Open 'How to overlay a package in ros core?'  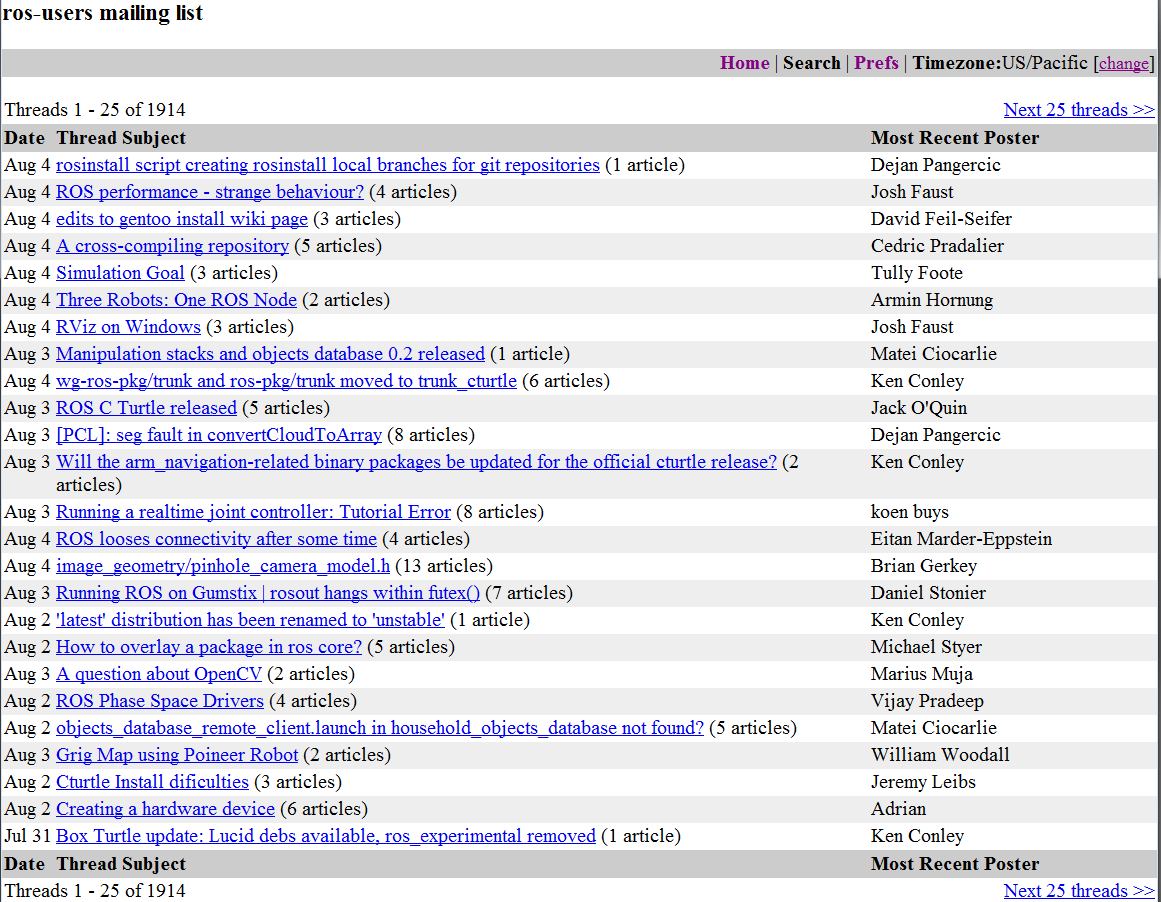[209, 647]
